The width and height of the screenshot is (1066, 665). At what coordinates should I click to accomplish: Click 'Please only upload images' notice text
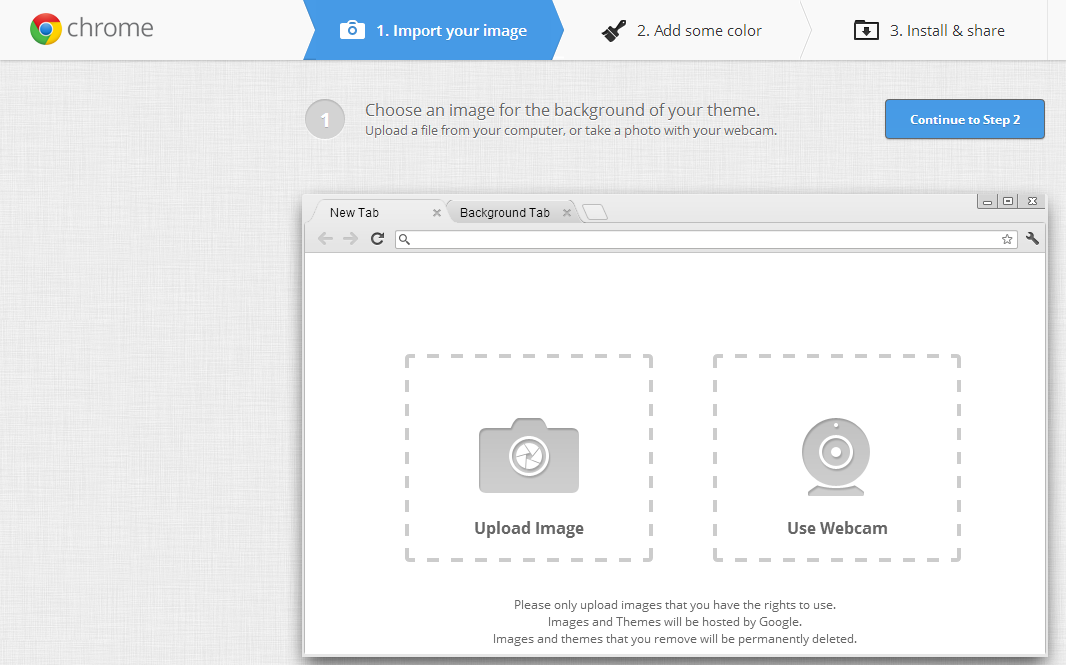[x=674, y=604]
